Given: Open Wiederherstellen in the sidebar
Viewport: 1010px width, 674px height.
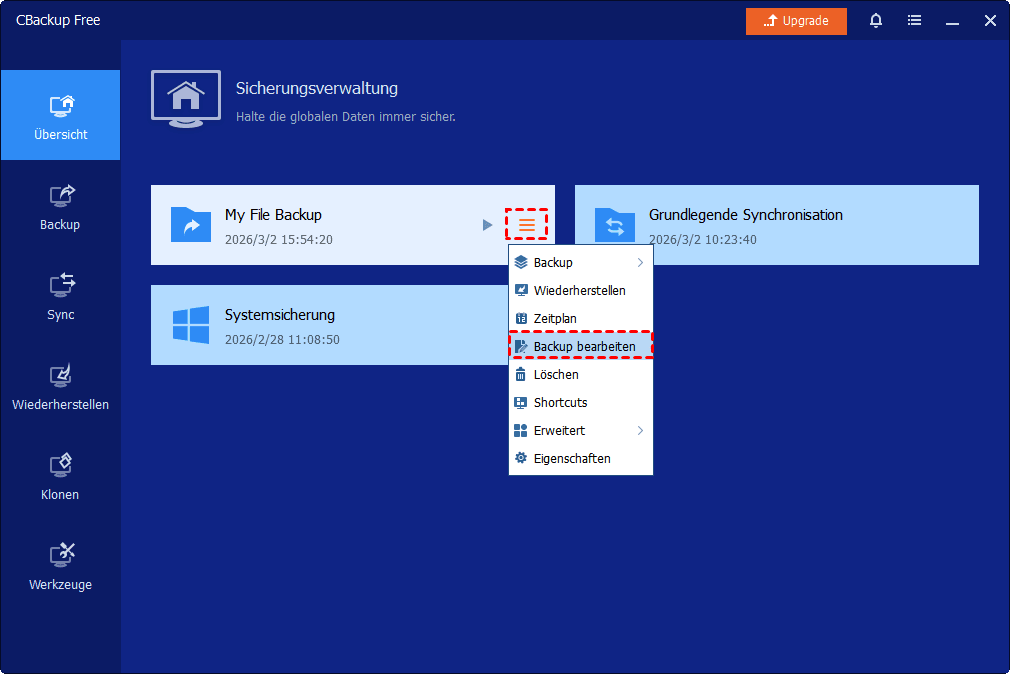Looking at the screenshot, I should 60,386.
